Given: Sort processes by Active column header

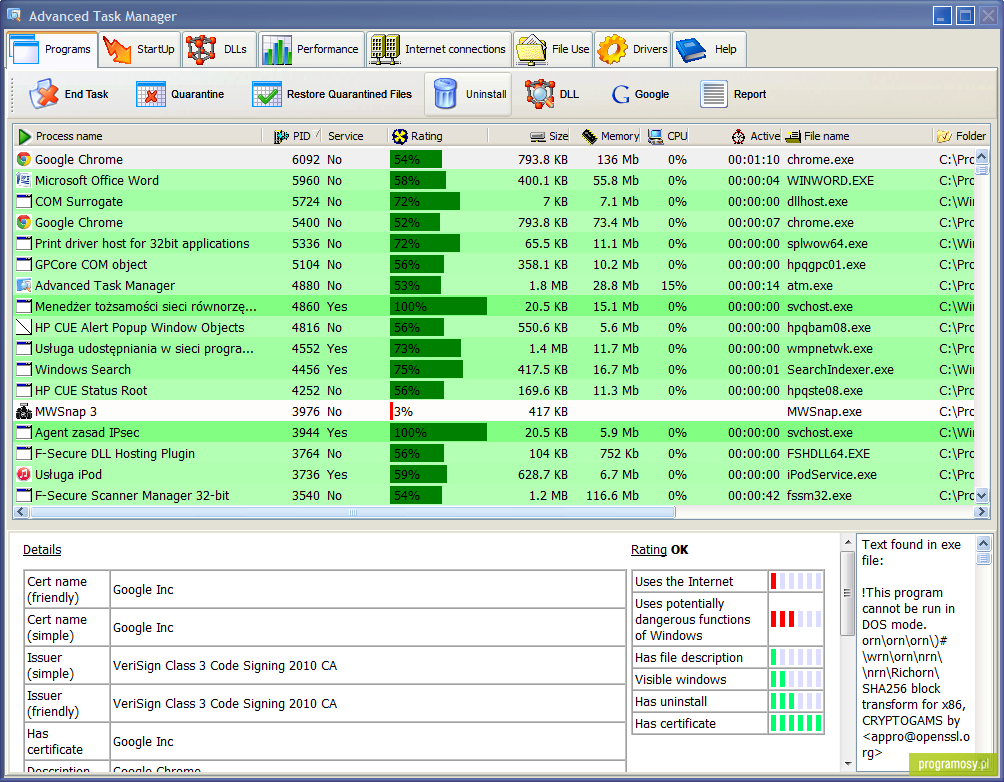Looking at the screenshot, I should (x=737, y=136).
